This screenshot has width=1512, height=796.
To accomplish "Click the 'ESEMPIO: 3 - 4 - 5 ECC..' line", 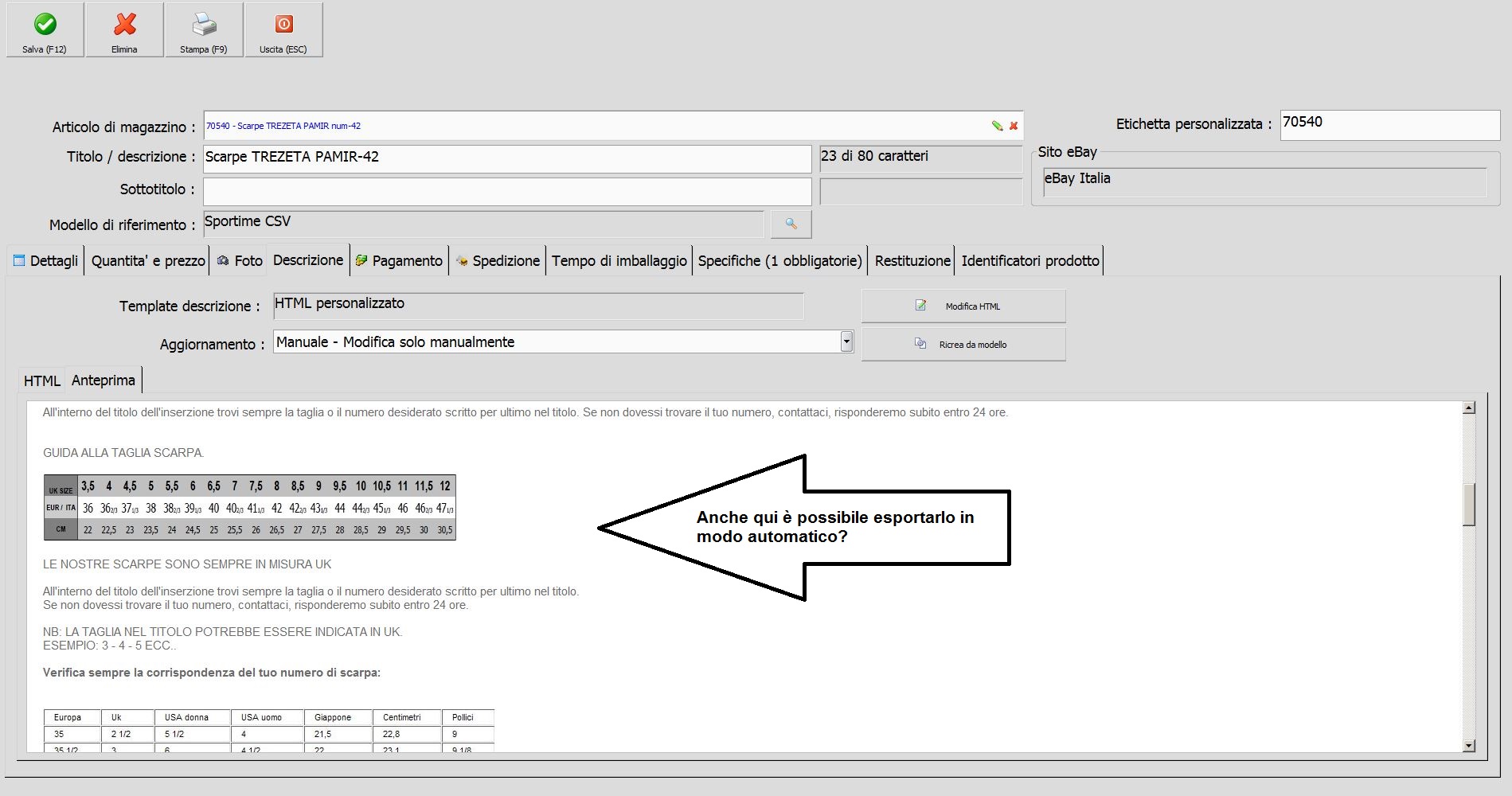I will (110, 646).
